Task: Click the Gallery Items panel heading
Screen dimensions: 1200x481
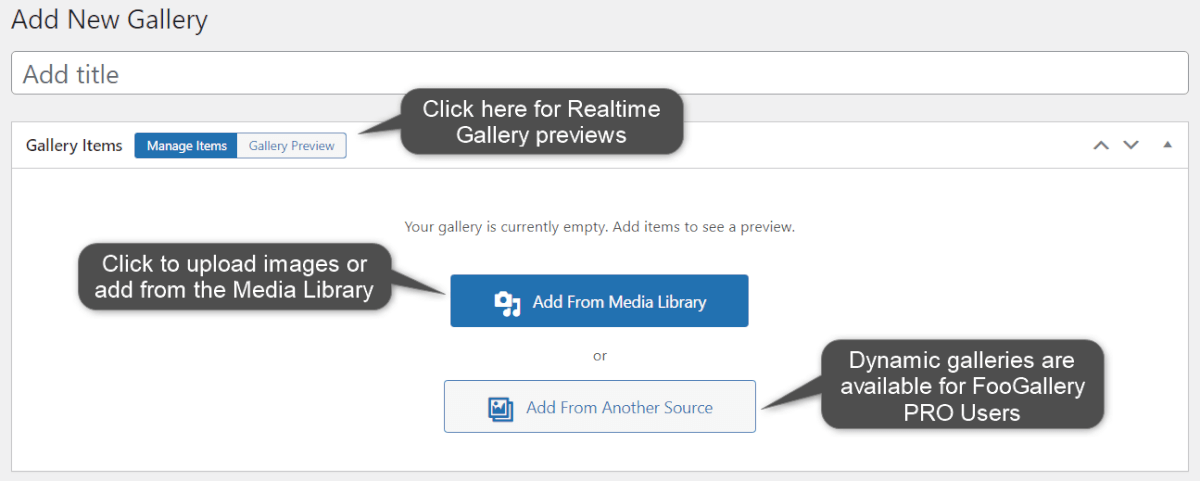Action: coord(74,146)
